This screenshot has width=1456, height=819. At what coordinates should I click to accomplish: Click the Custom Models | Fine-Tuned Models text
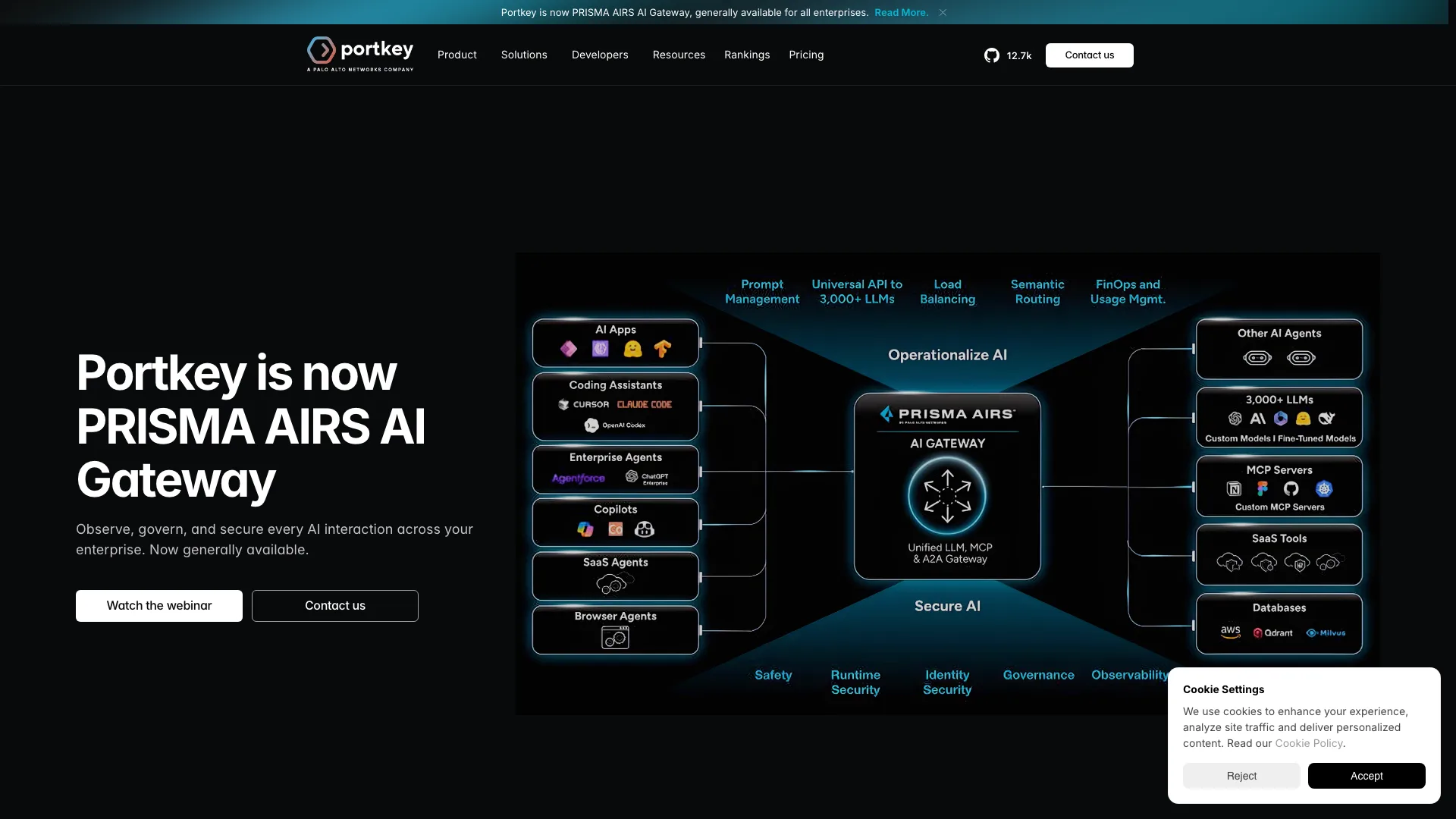[1280, 438]
